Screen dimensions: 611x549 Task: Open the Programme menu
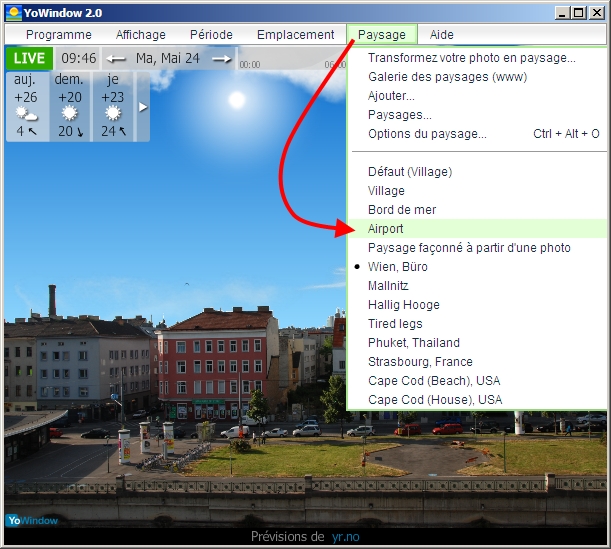tap(59, 35)
